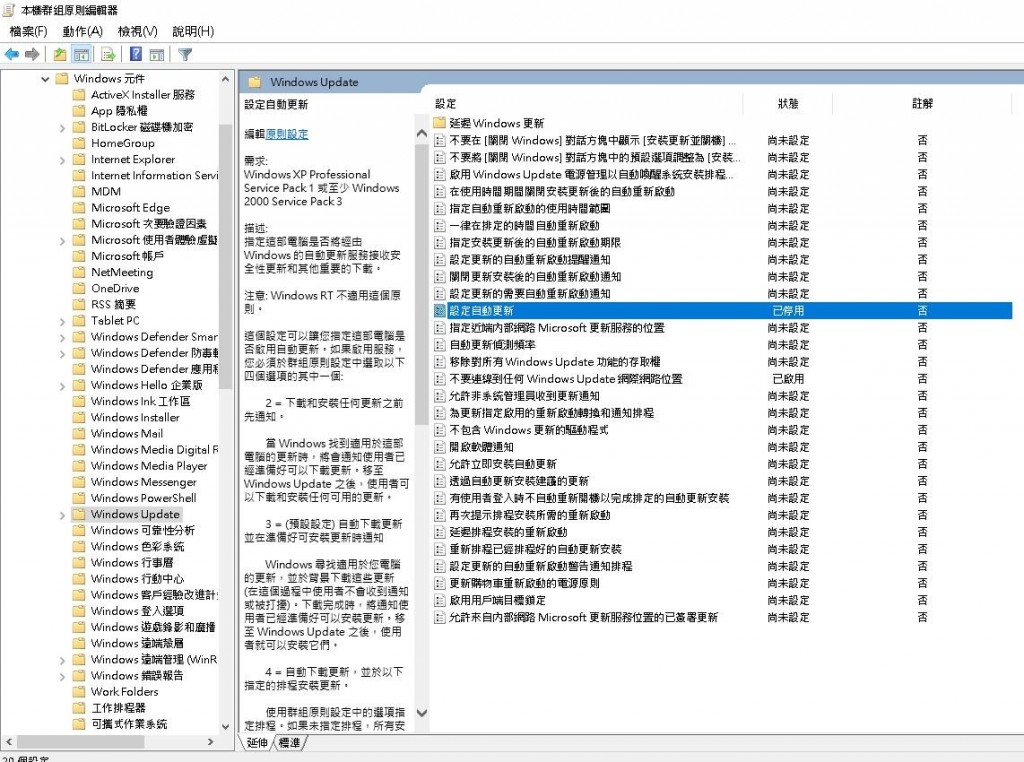Expand the Internet Explorer tree node
Viewport: 1024px width, 762px height.
(x=63, y=160)
